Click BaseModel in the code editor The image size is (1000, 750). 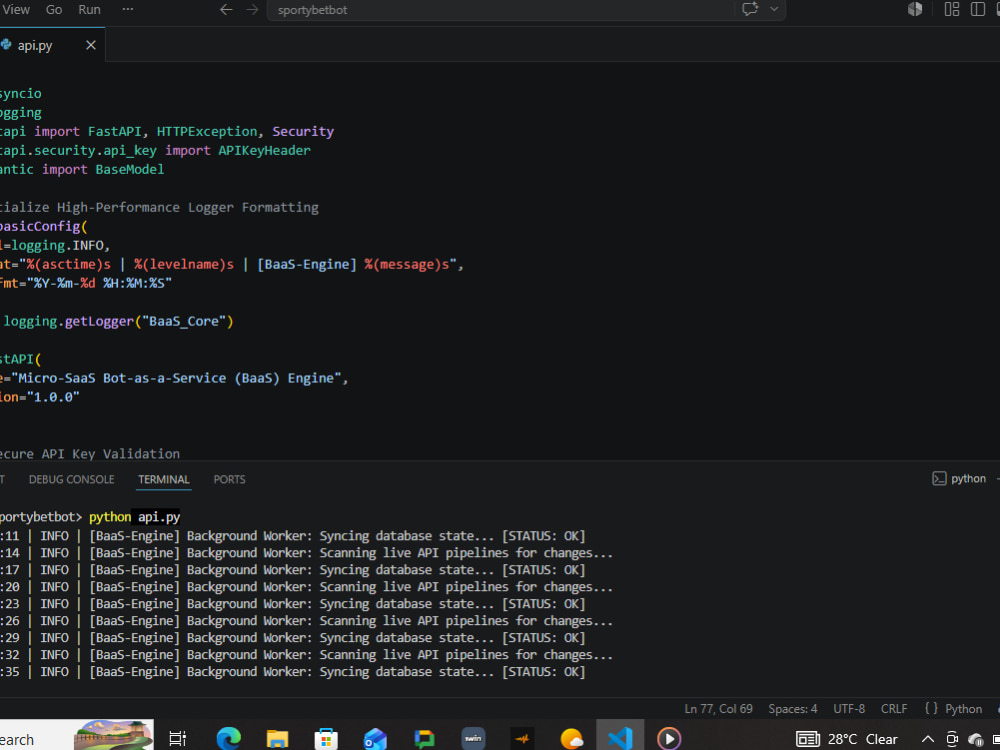click(x=130, y=170)
